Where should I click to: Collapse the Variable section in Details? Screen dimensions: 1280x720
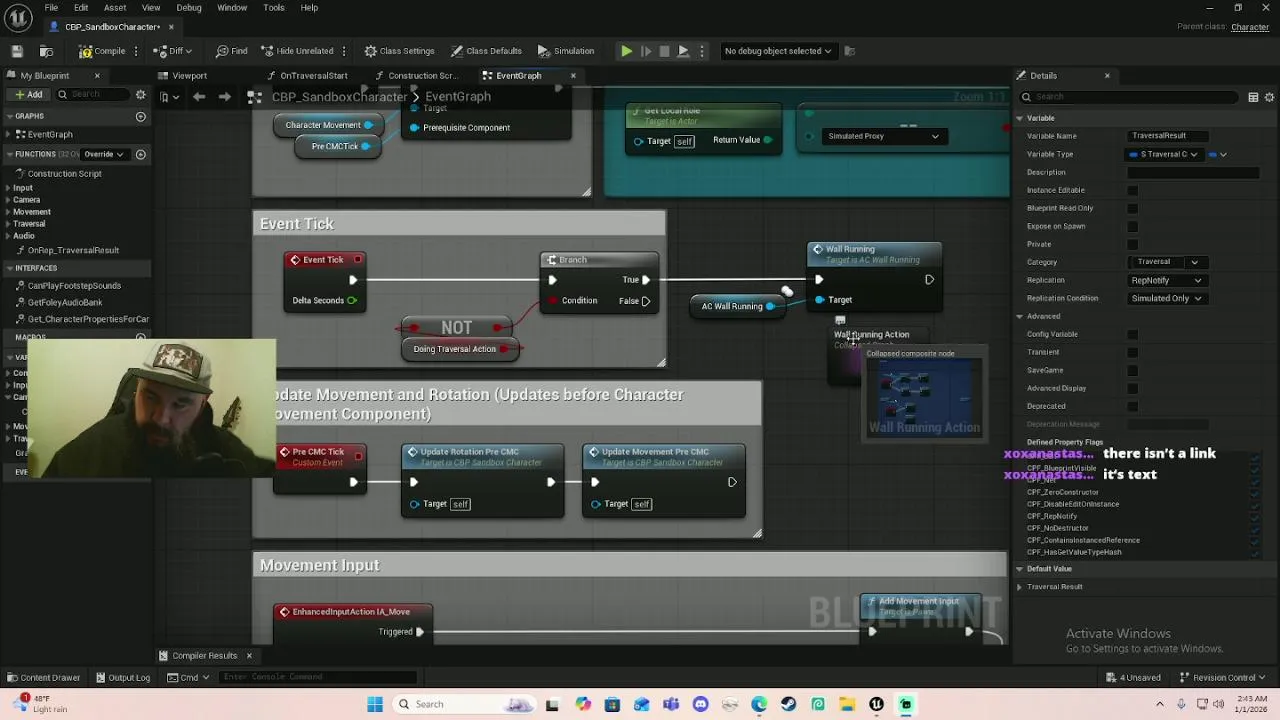tap(1019, 118)
